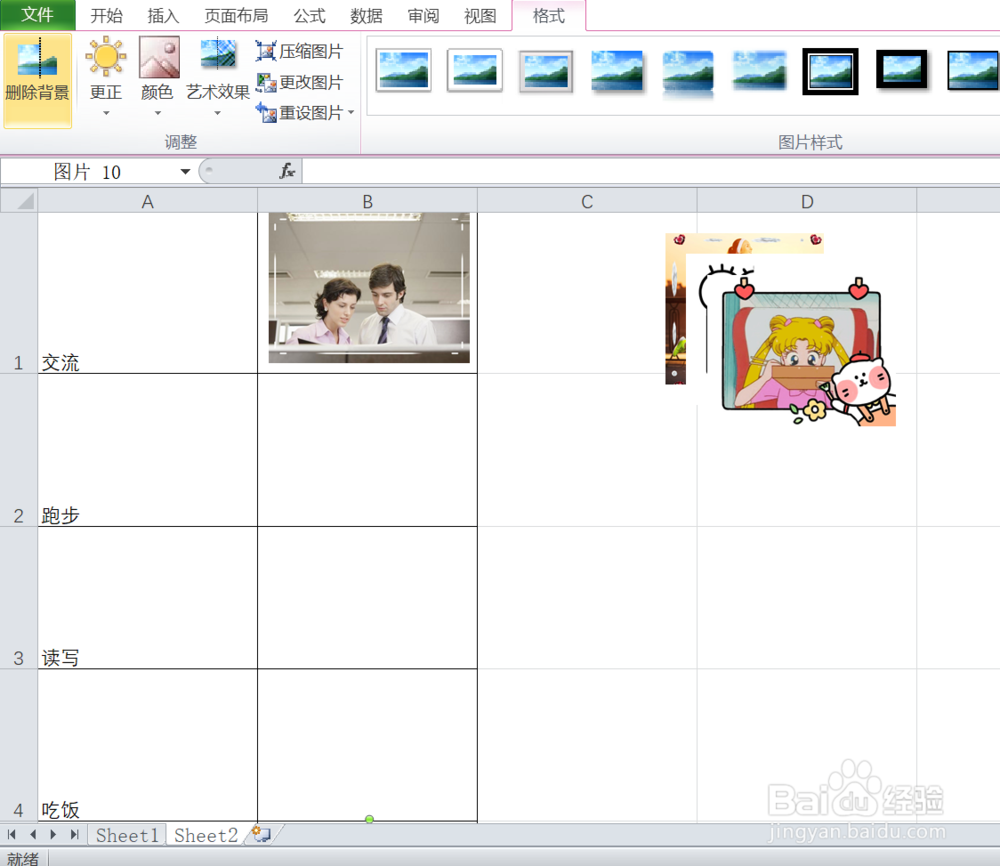Viewport: 1000px width, 866px height.
Task: Open the 文件 file tab
Action: pos(38,15)
